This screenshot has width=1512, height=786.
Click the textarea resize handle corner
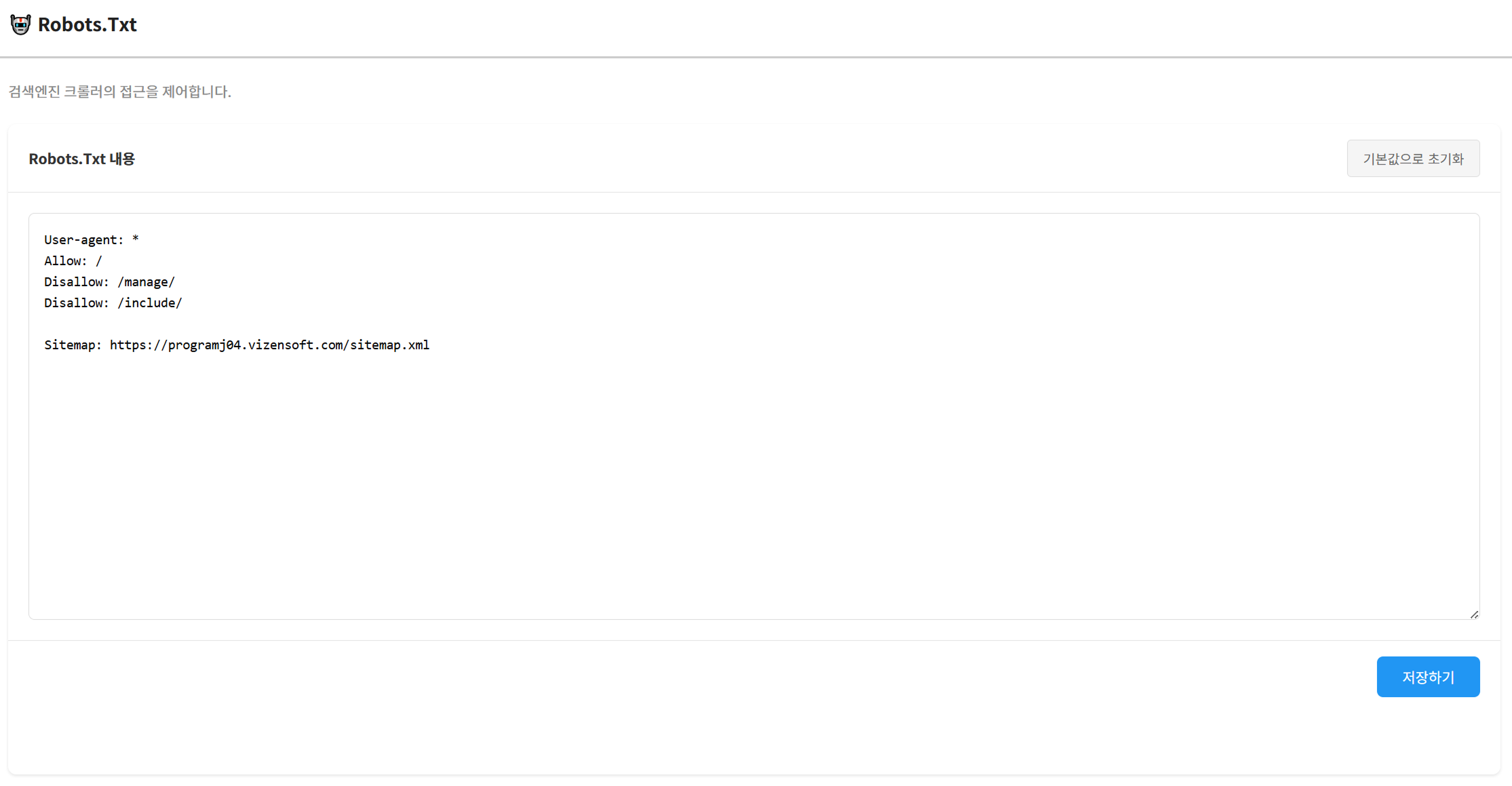pyautogui.click(x=1474, y=614)
